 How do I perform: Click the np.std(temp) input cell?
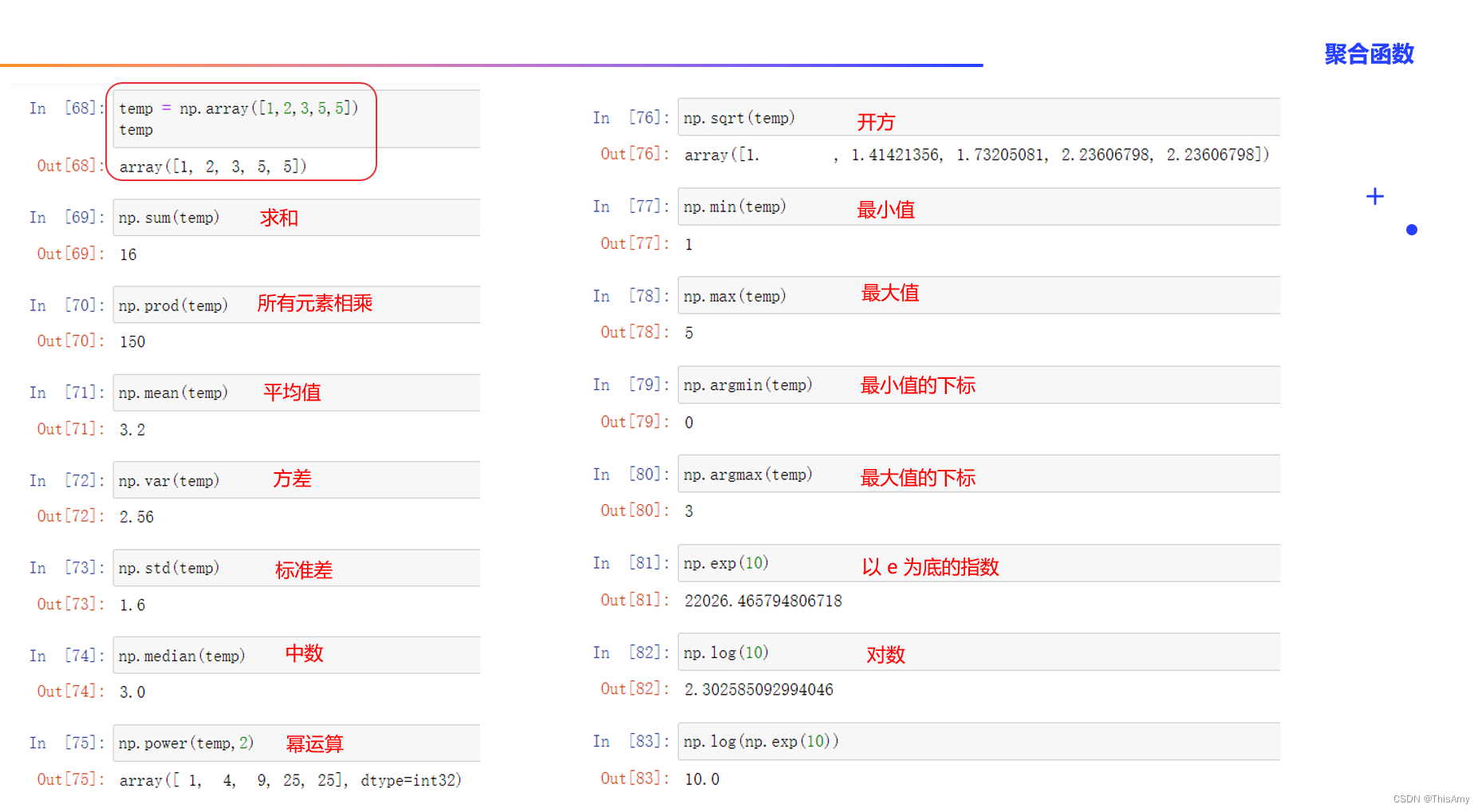point(297,568)
